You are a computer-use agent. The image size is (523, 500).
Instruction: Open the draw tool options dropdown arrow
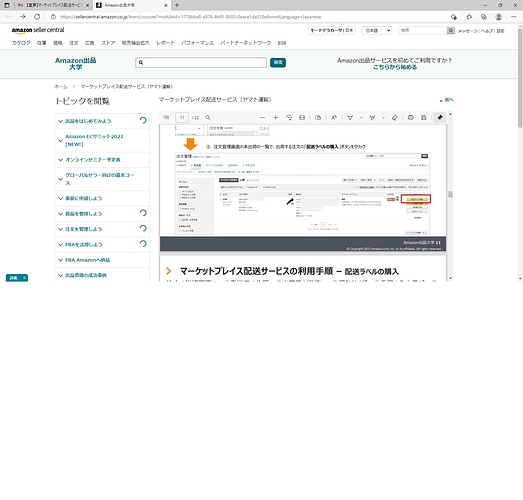coord(361,118)
